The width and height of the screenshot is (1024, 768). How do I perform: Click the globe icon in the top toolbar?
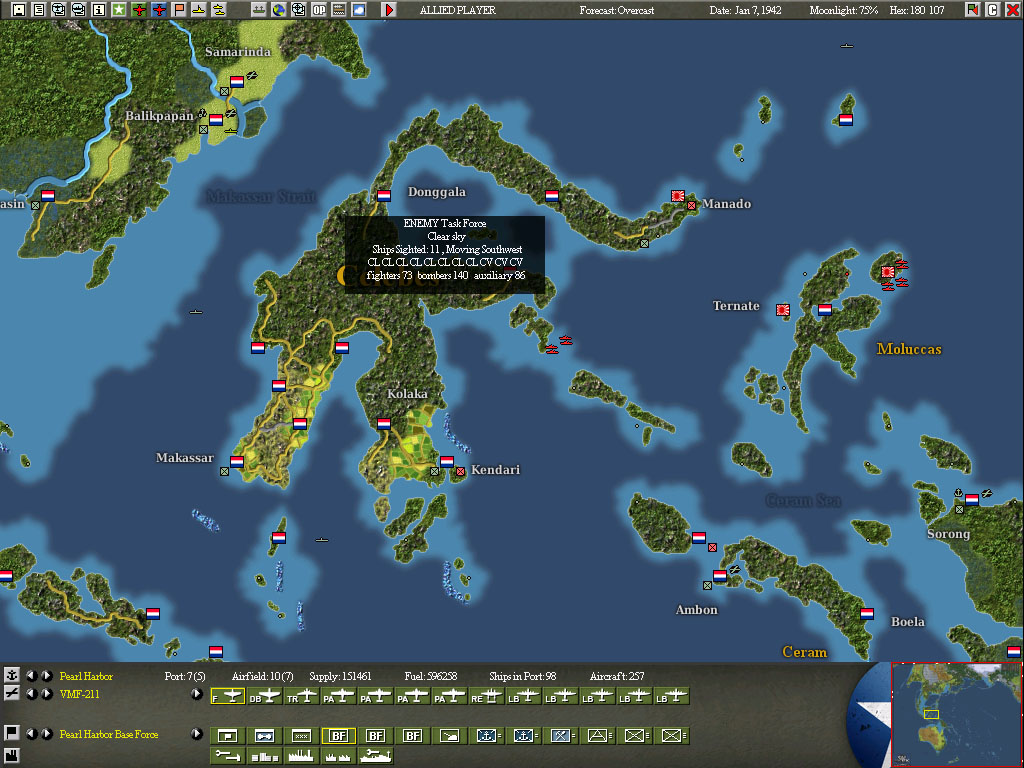[x=279, y=10]
